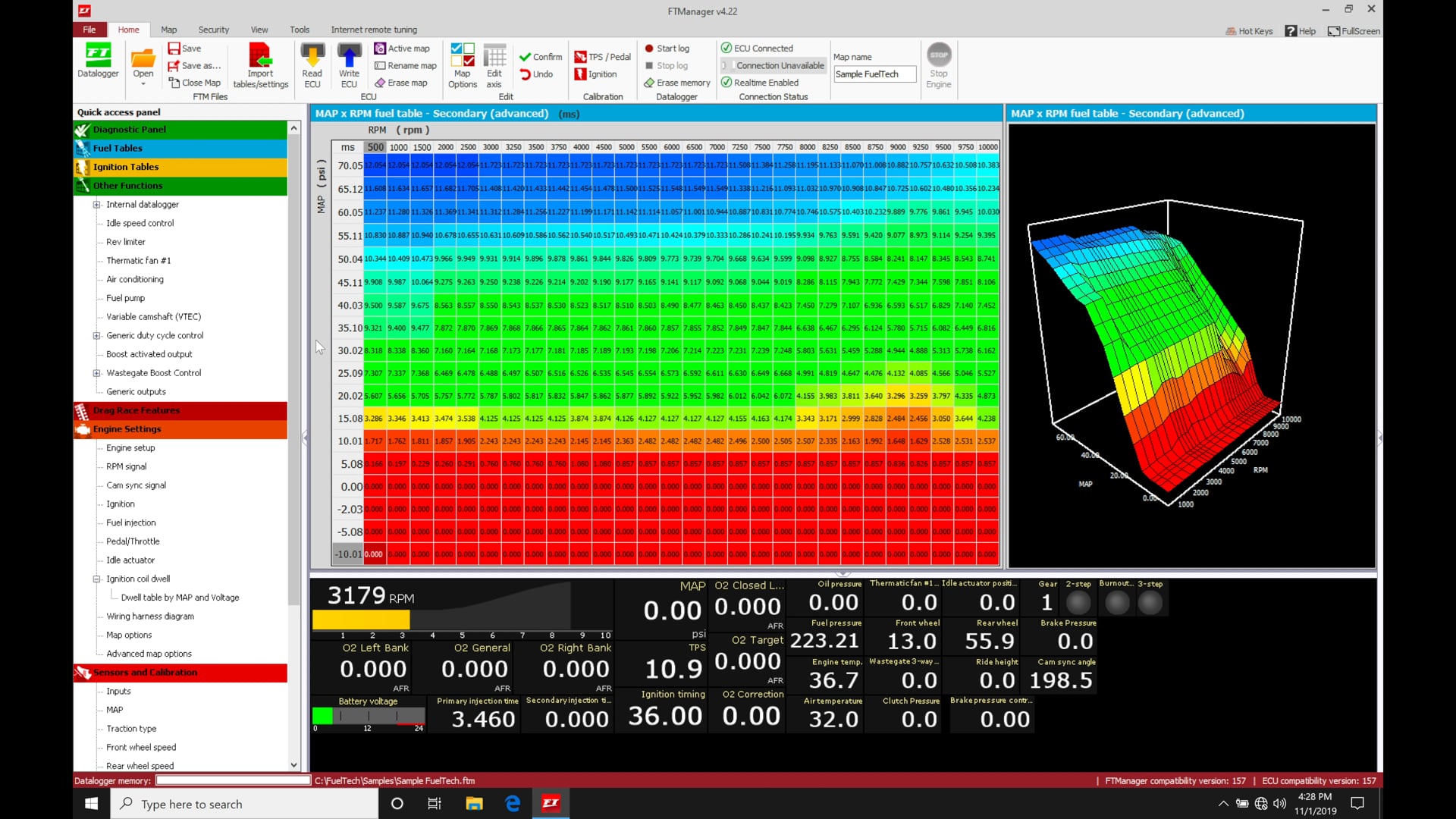Open the FullScreen option
Viewport: 1456px width, 819px height.
[x=1354, y=30]
